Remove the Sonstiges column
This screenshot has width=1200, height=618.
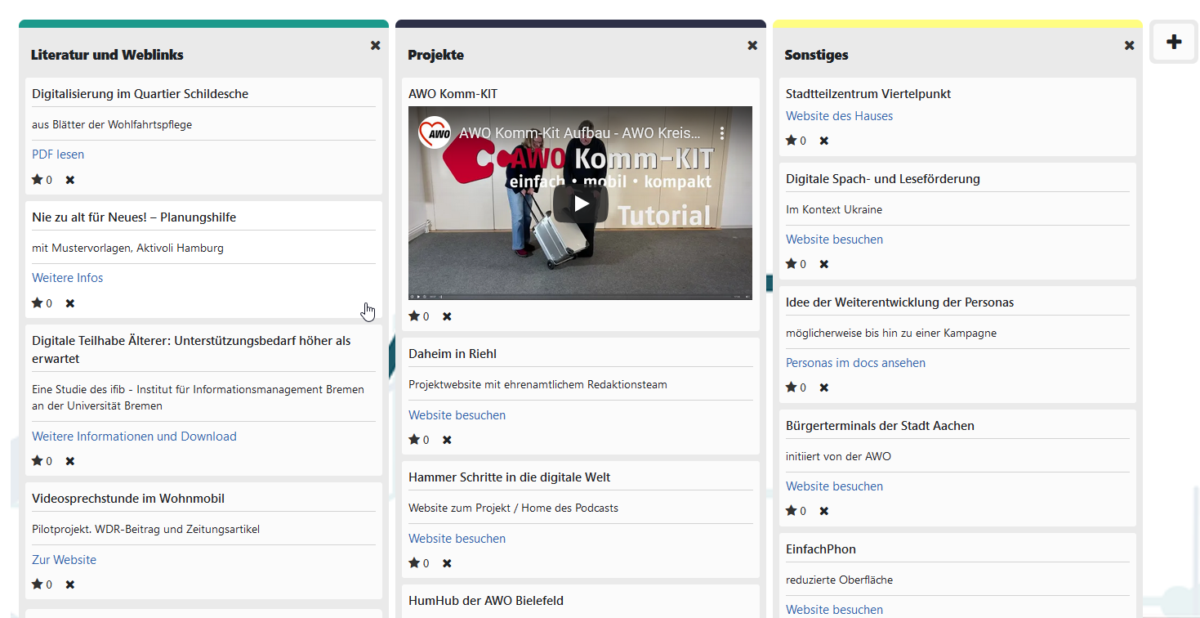pos(1129,45)
